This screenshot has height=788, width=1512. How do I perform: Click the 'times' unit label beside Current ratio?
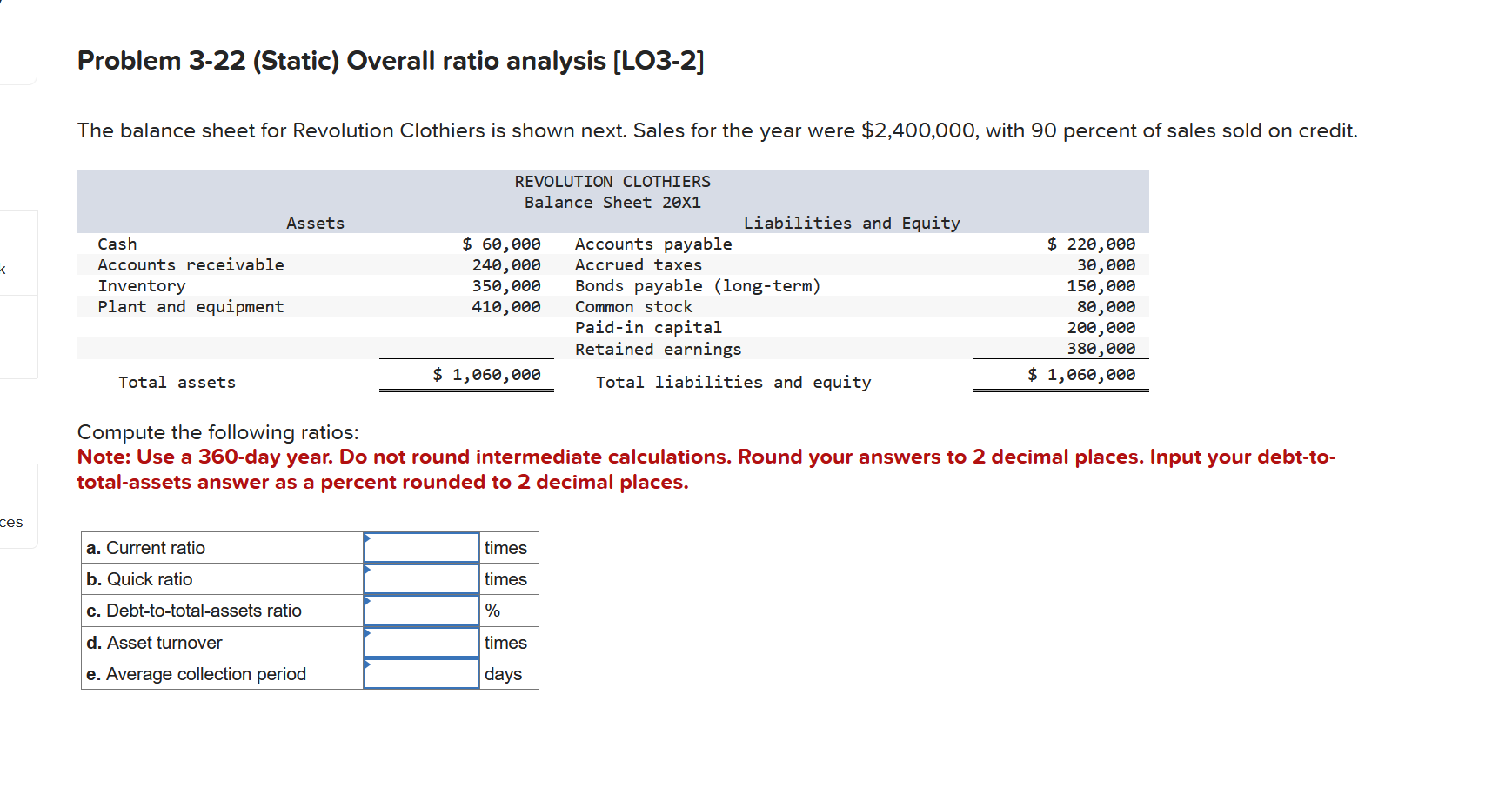tap(506, 547)
